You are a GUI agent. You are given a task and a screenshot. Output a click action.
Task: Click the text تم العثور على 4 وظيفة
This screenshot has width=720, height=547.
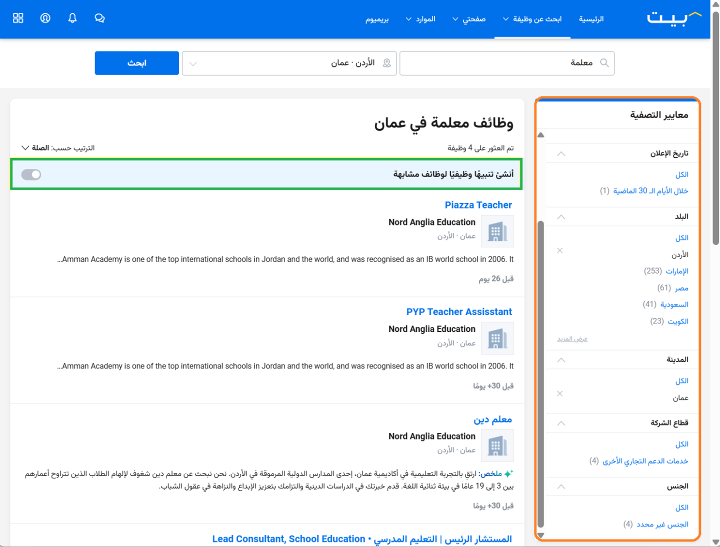pyautogui.click(x=480, y=148)
